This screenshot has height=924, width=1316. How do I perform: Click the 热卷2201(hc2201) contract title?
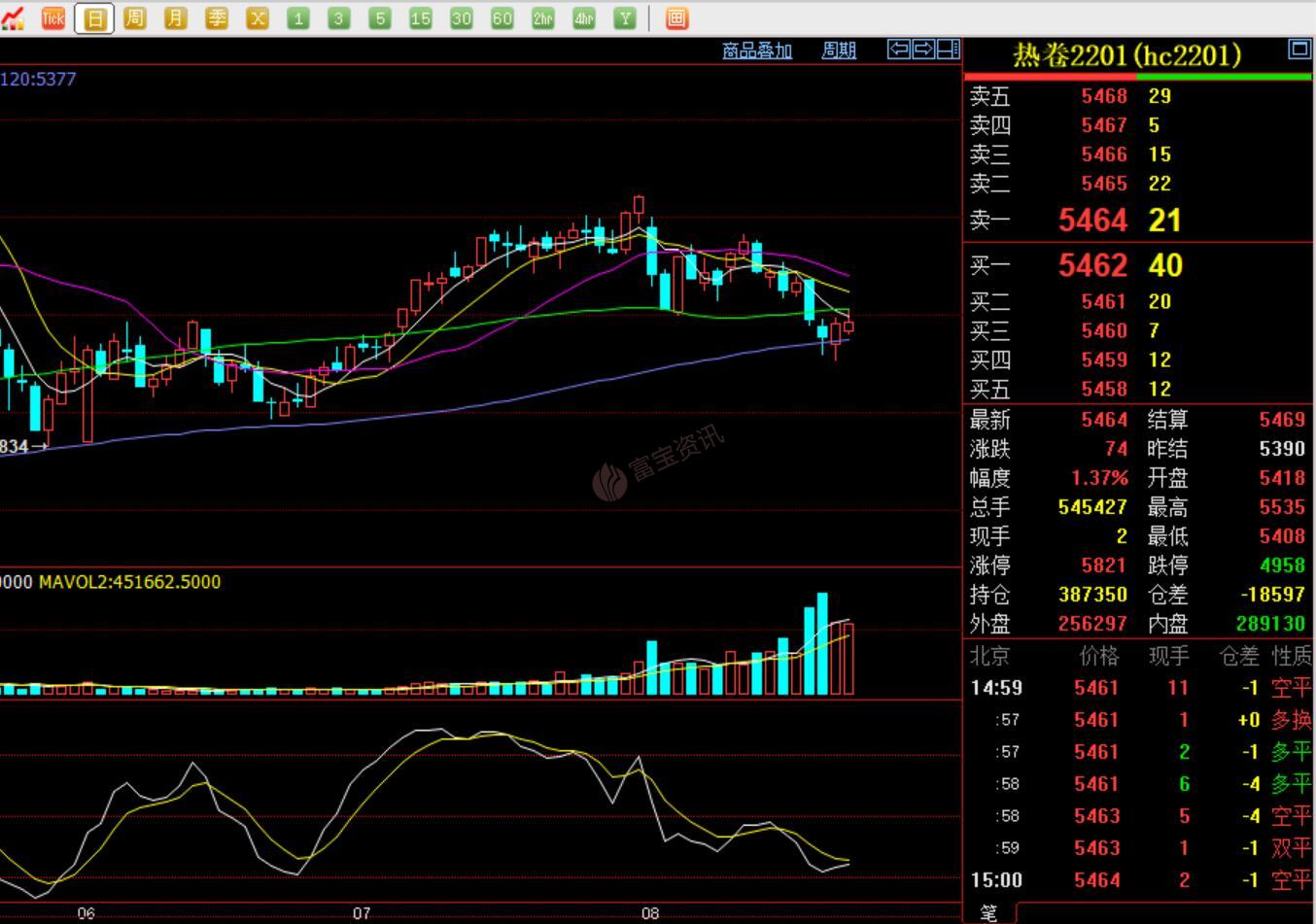pos(1127,55)
